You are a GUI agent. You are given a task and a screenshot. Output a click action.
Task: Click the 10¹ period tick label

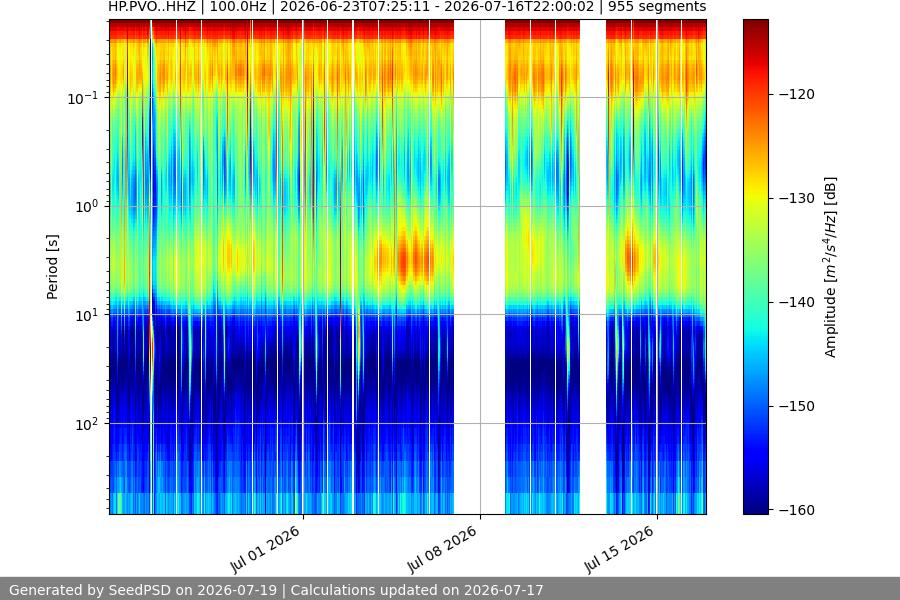[87, 315]
